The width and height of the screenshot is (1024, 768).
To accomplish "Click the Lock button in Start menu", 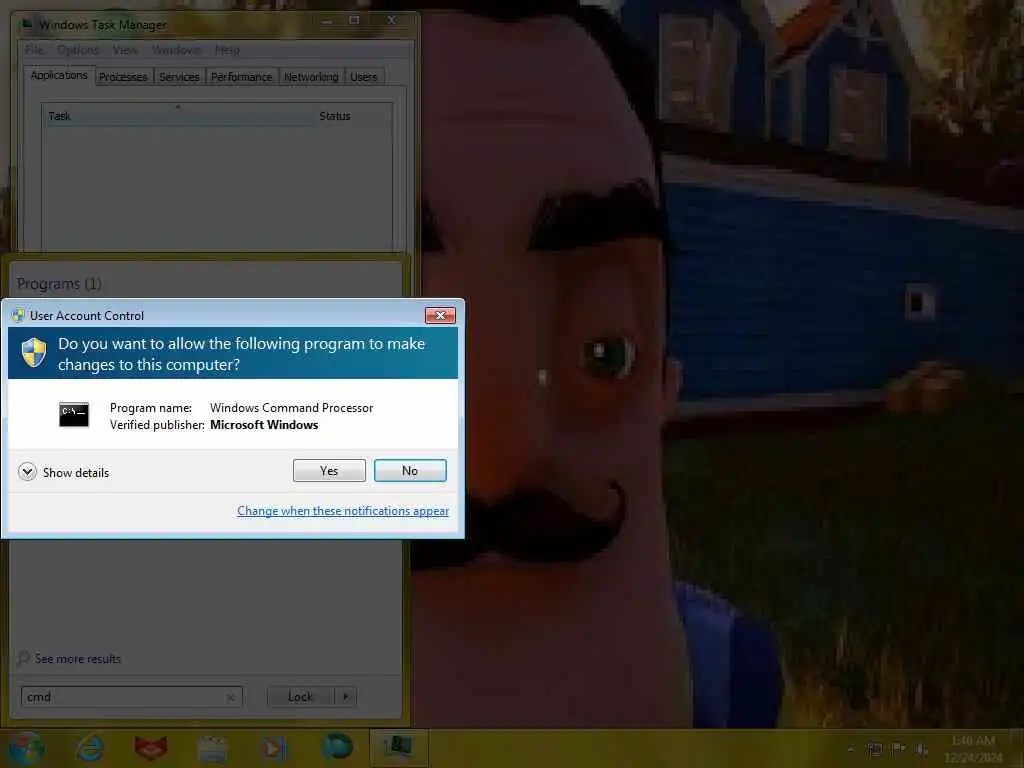I will (x=300, y=697).
